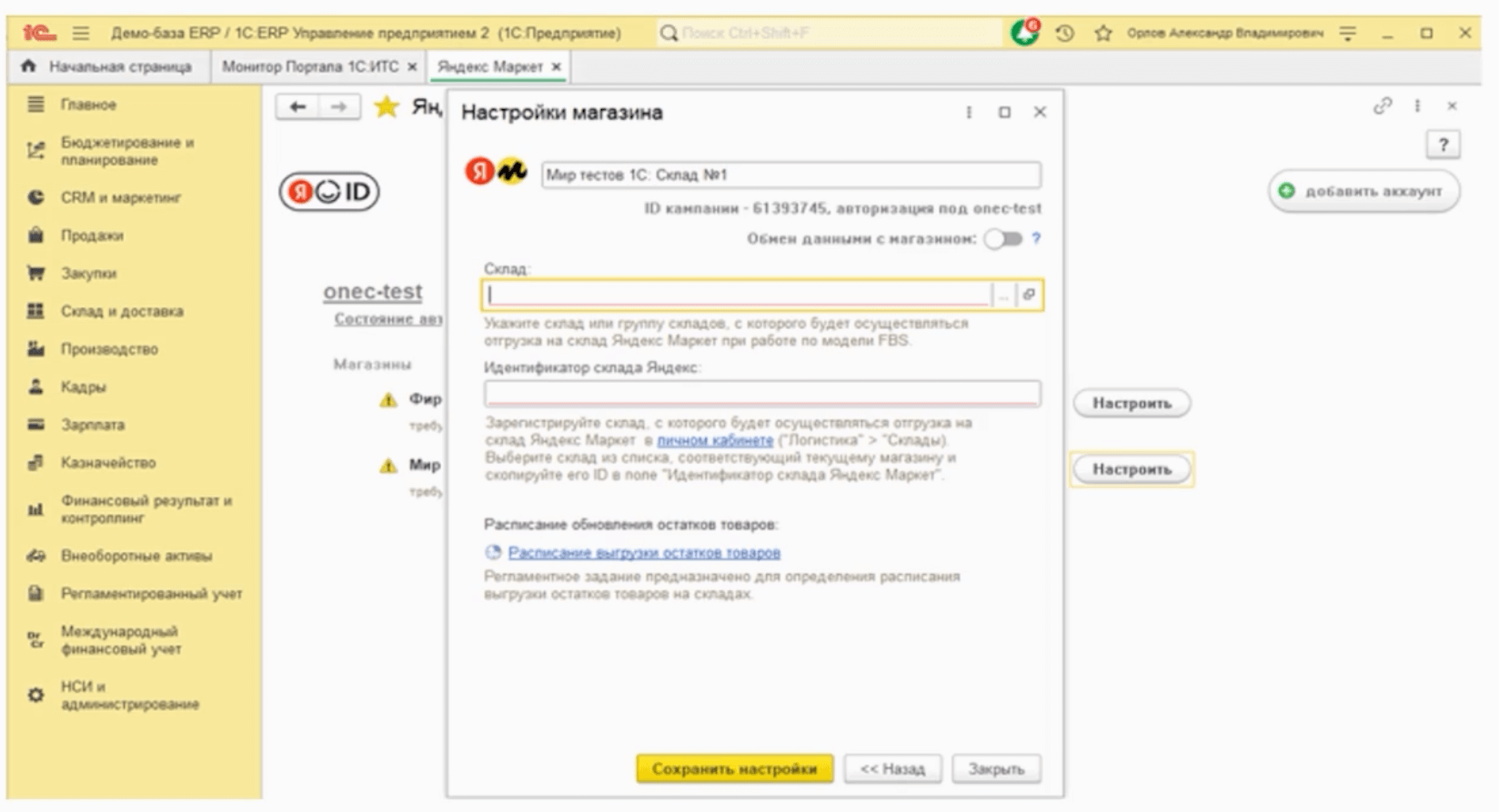Switch to Монитор Портала 1С:ИТС tab

point(310,66)
